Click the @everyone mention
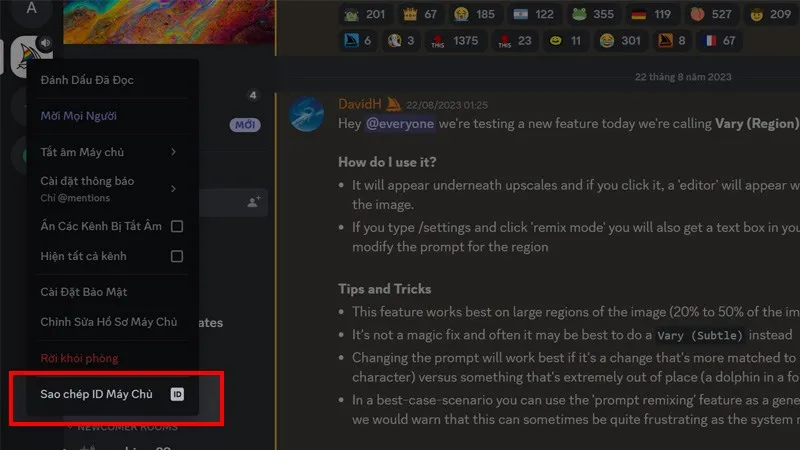 (x=400, y=123)
